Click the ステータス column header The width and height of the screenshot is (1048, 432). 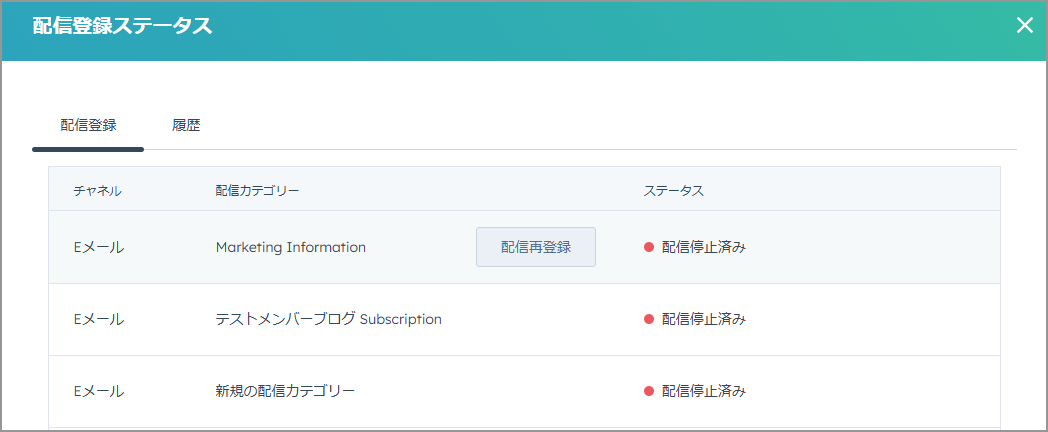pos(674,191)
